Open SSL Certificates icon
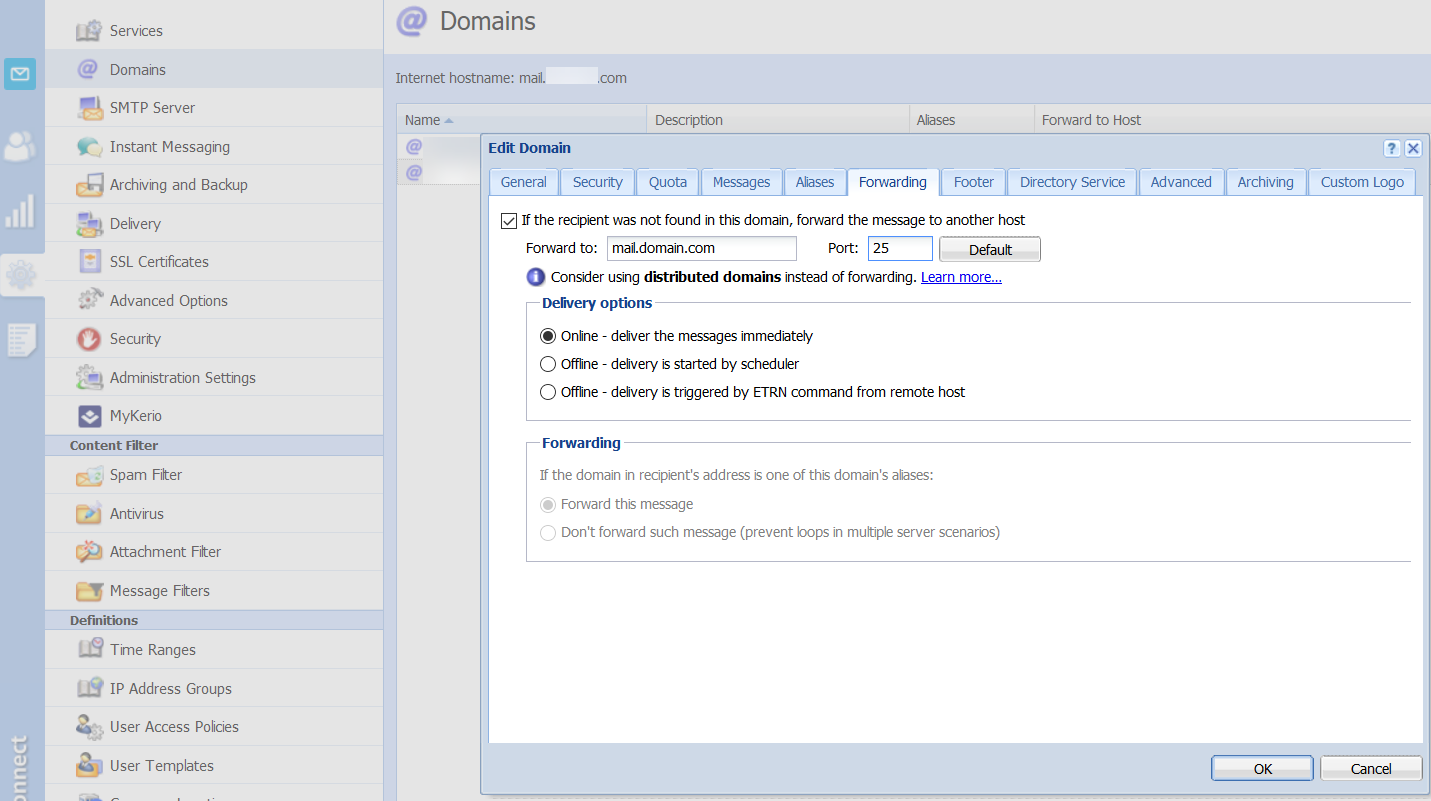This screenshot has height=801, width=1431. point(89,262)
